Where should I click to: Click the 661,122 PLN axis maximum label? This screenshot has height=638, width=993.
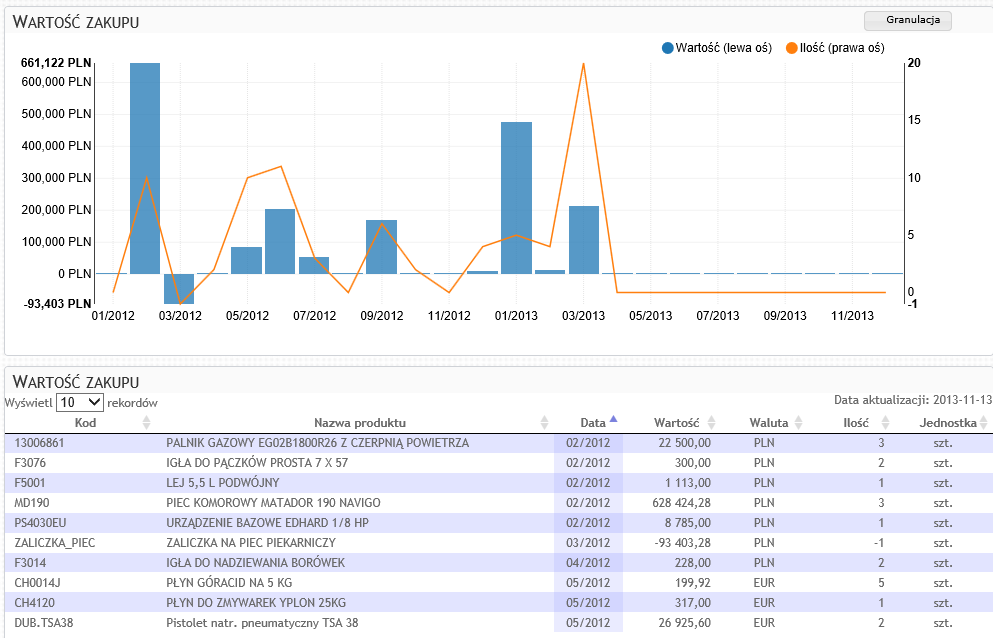tap(56, 63)
